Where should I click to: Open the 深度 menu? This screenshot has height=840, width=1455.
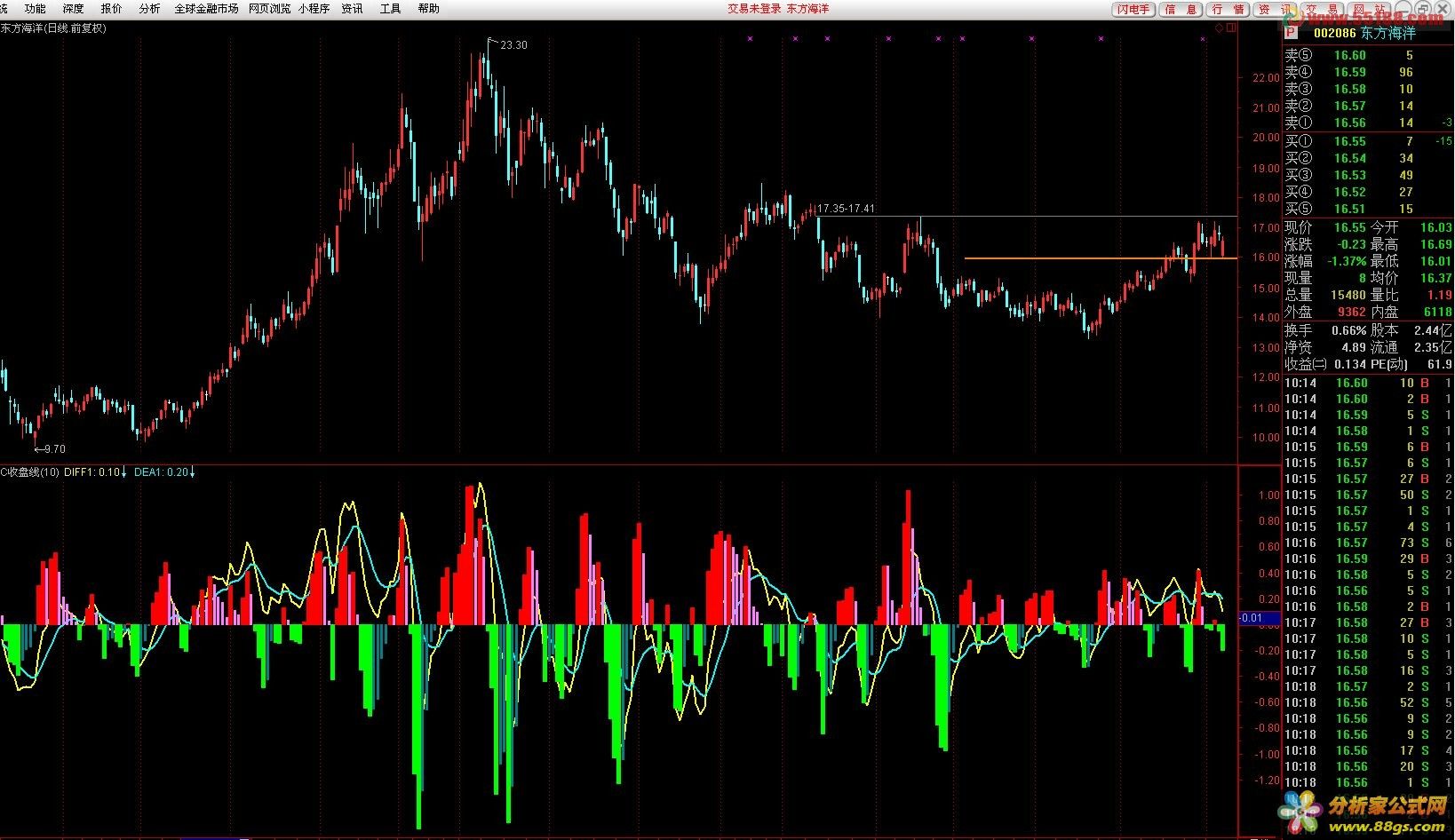click(74, 9)
